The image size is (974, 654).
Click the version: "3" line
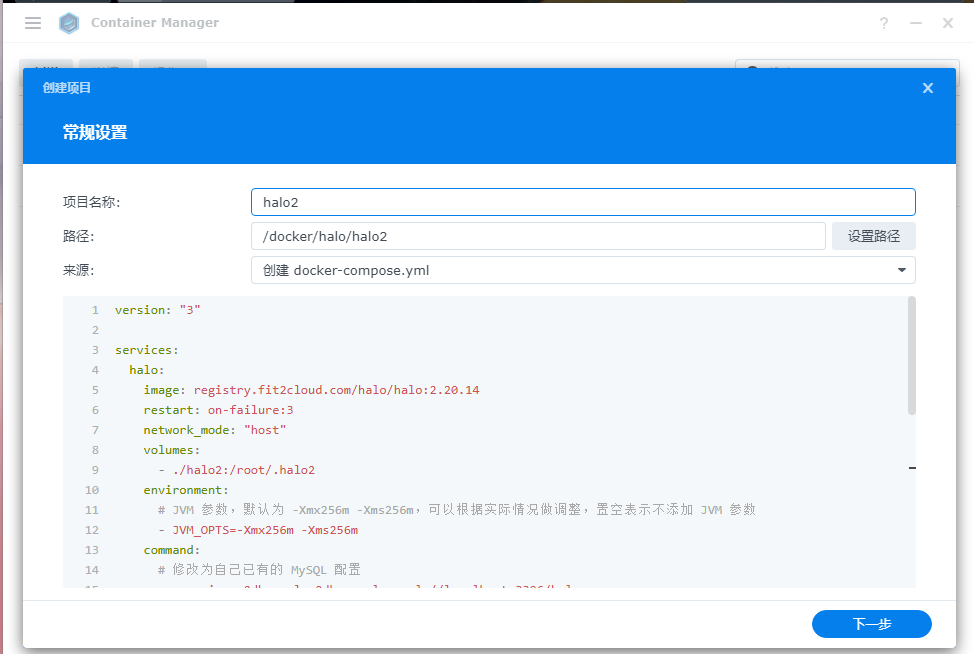click(x=158, y=310)
